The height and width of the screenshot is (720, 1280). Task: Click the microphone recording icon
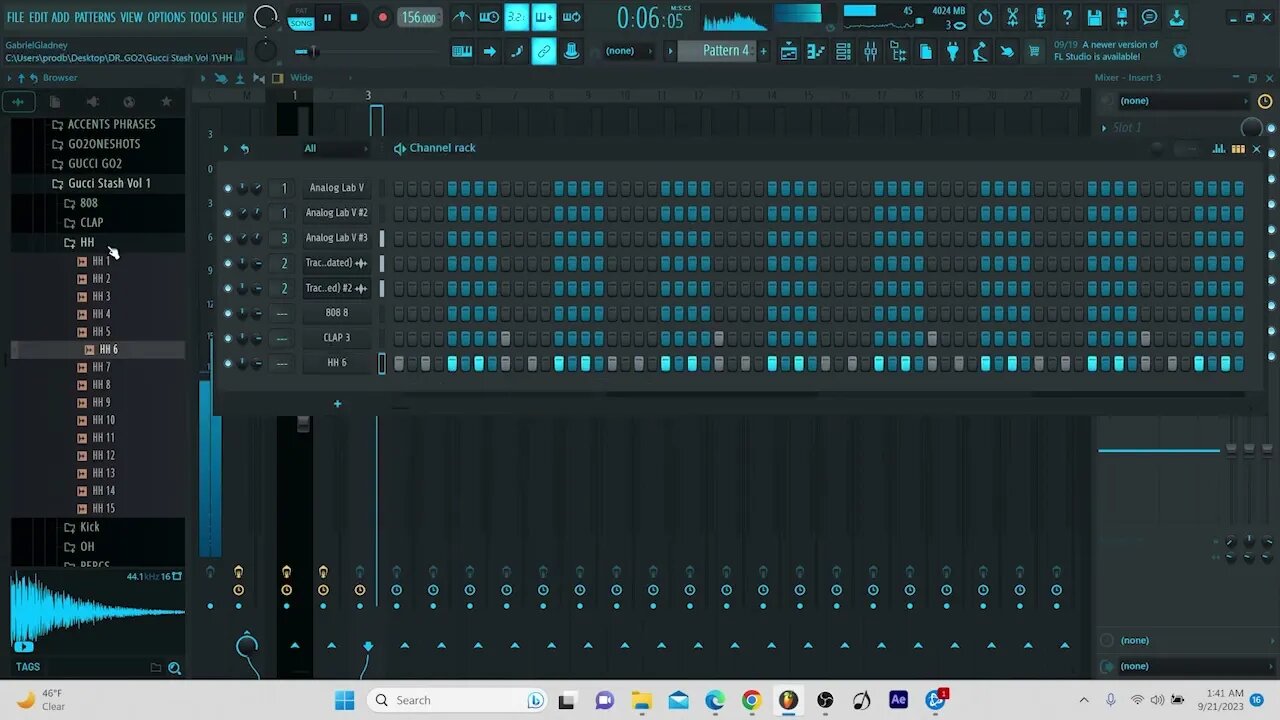pos(1040,17)
